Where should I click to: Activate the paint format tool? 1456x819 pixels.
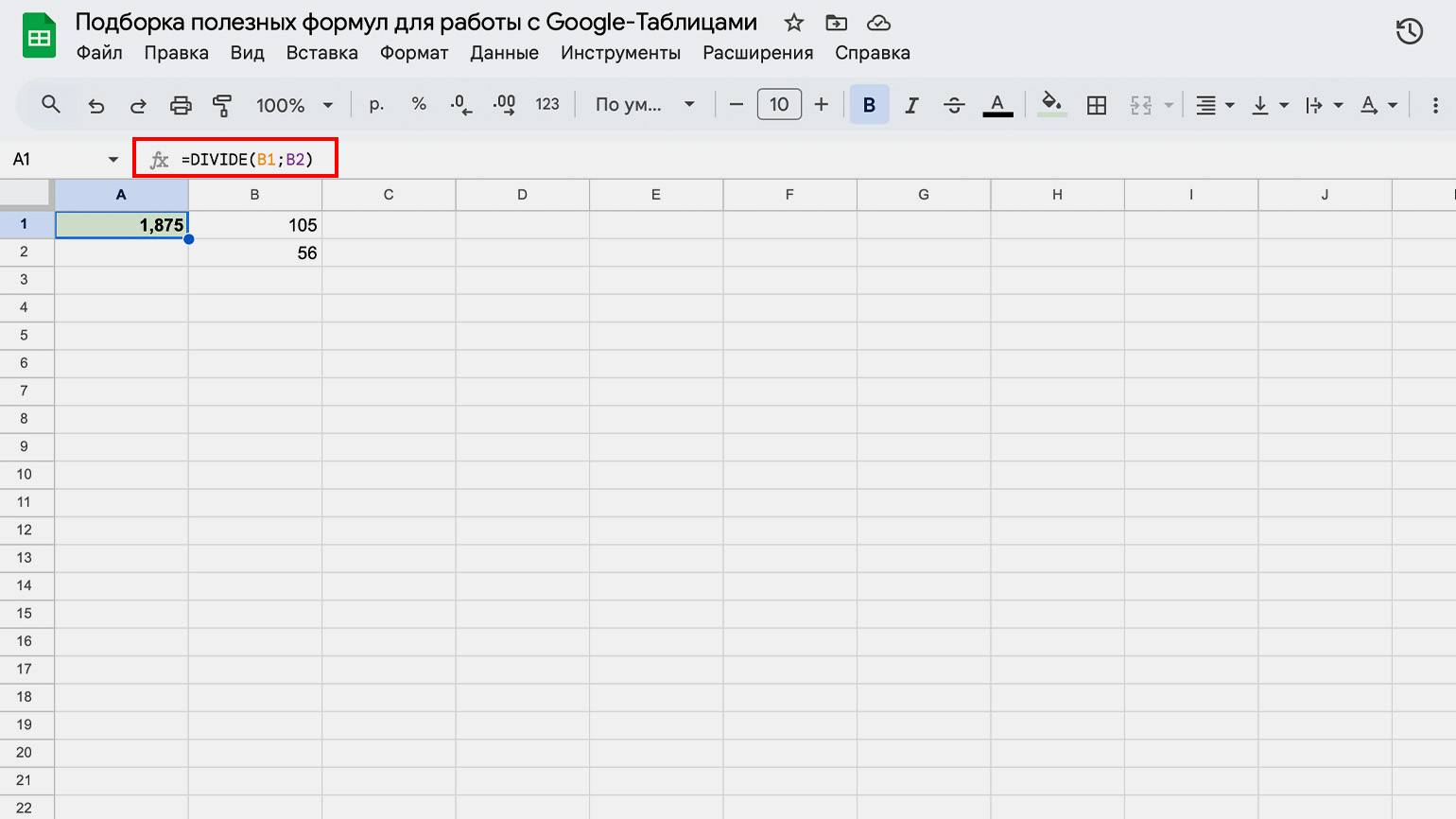[222, 105]
